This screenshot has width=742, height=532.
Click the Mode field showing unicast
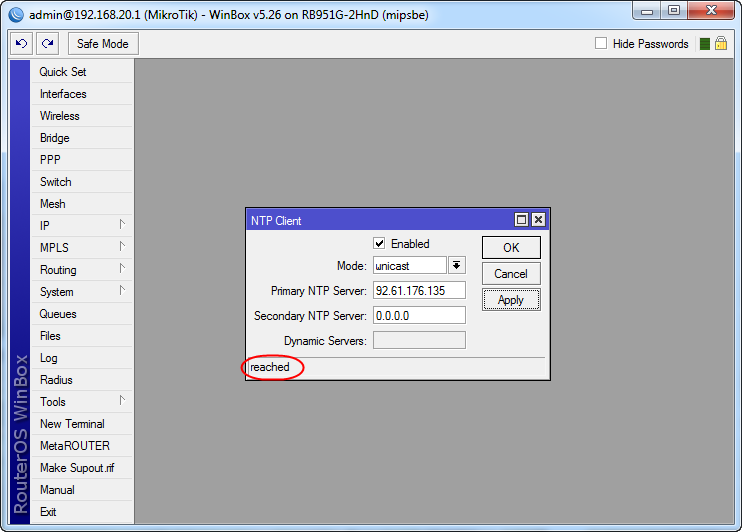[x=409, y=266]
